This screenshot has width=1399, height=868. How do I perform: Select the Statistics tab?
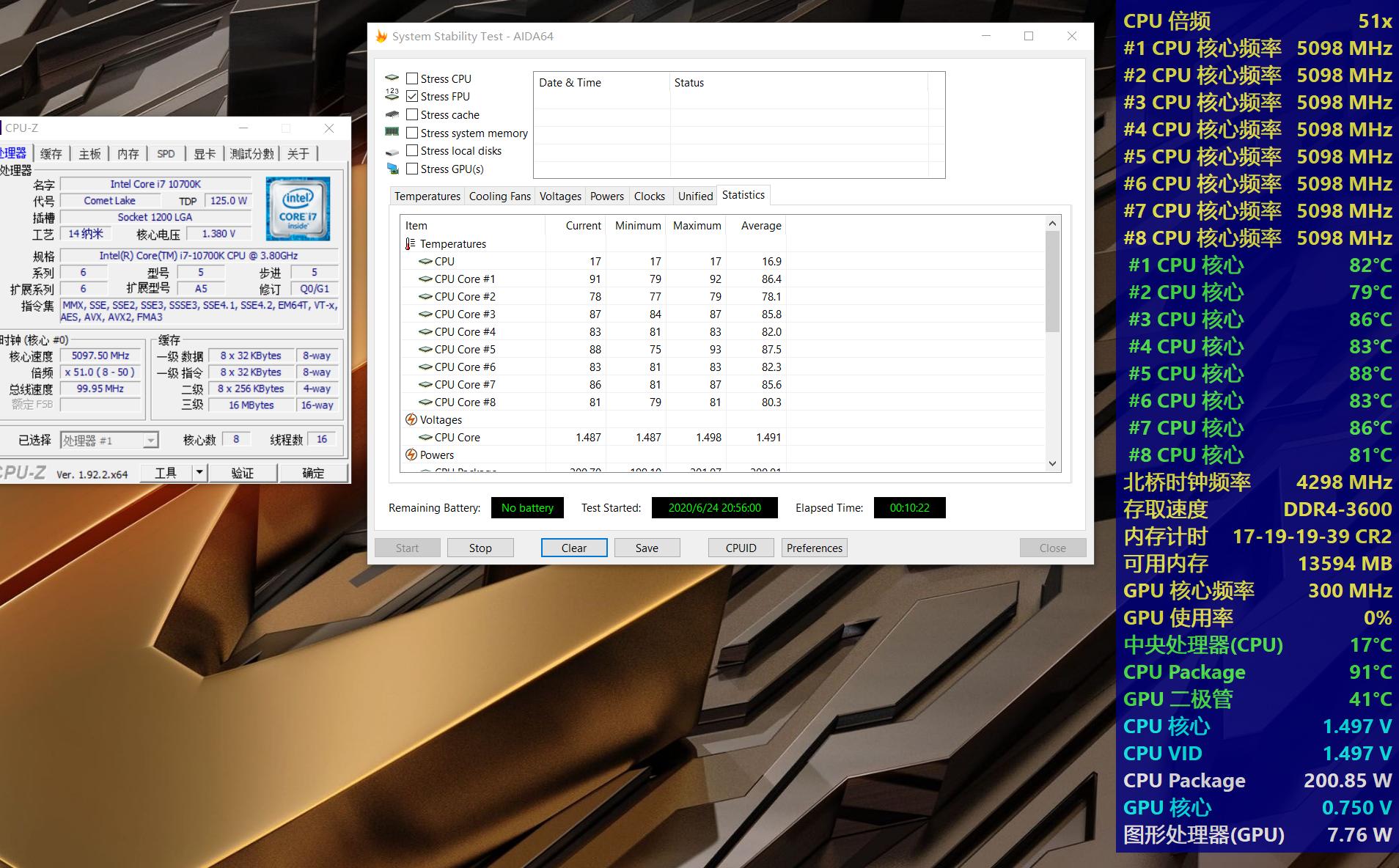coord(743,194)
